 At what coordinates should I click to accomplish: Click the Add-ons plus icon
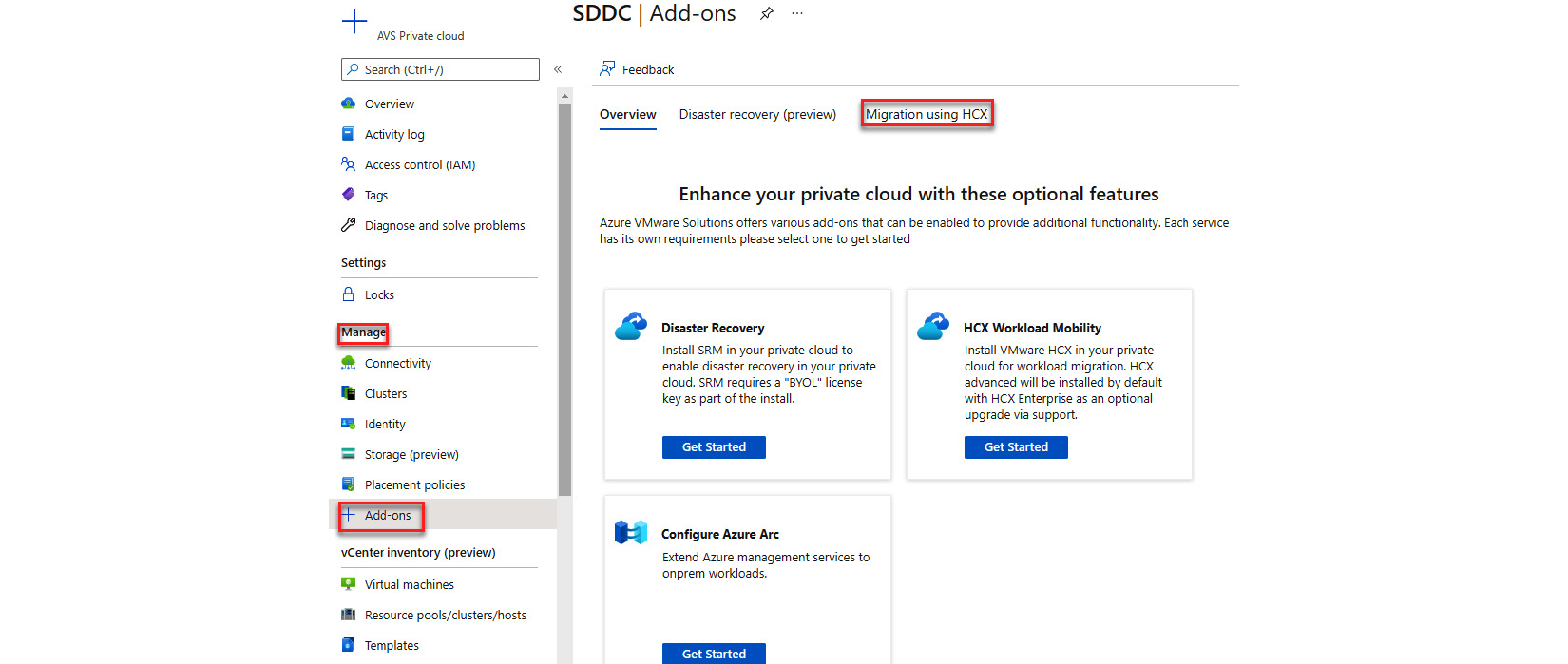[x=349, y=515]
